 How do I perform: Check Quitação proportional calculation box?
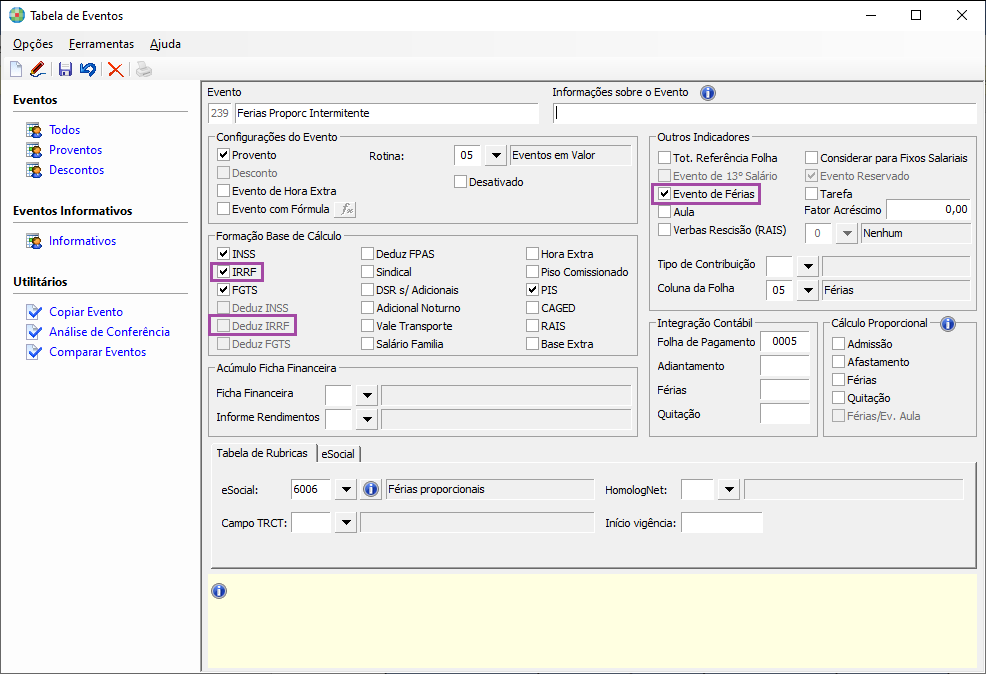838,397
